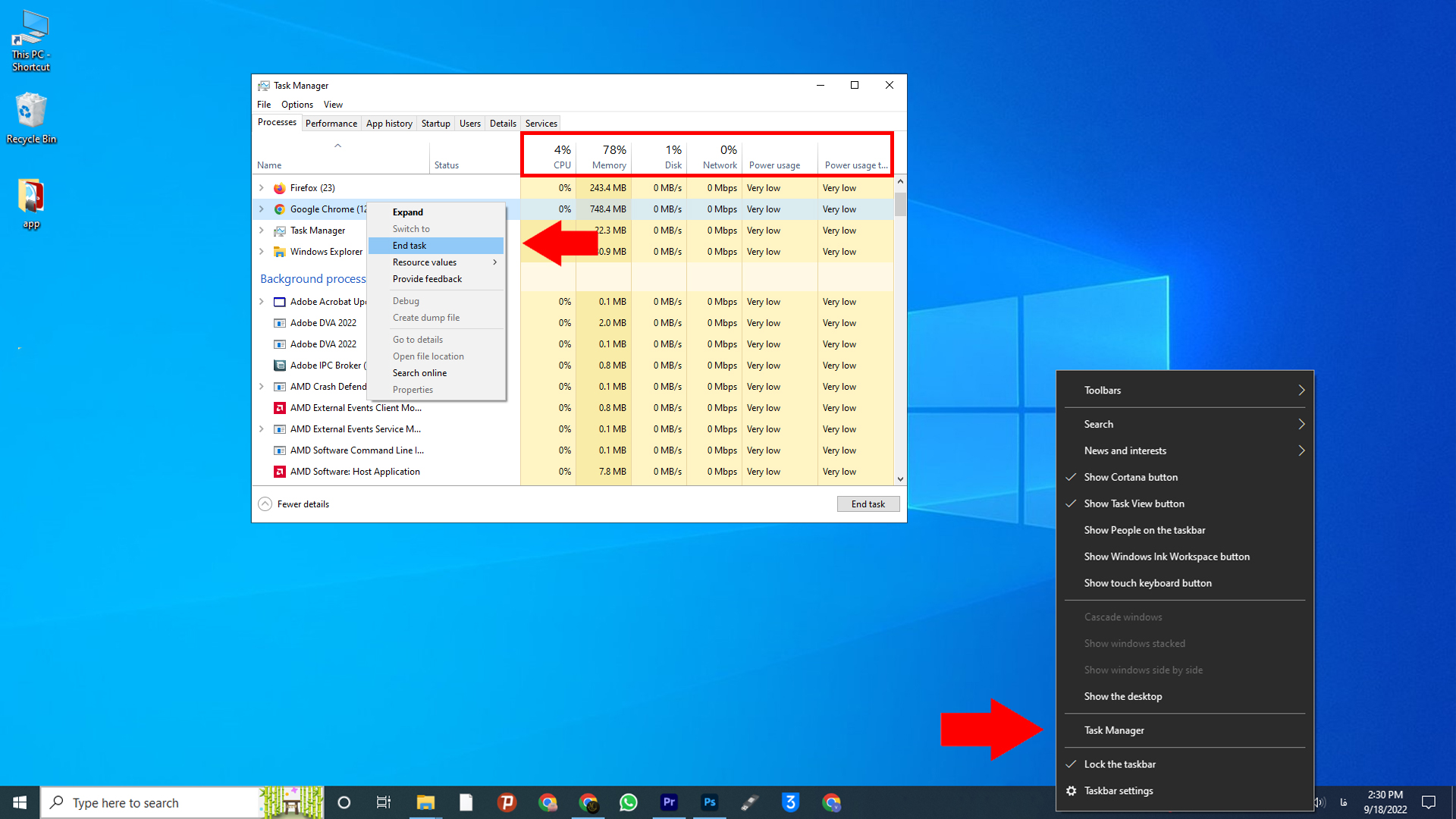The width and height of the screenshot is (1456, 819).
Task: Expand the Firefox (23) process group
Action: 262,188
